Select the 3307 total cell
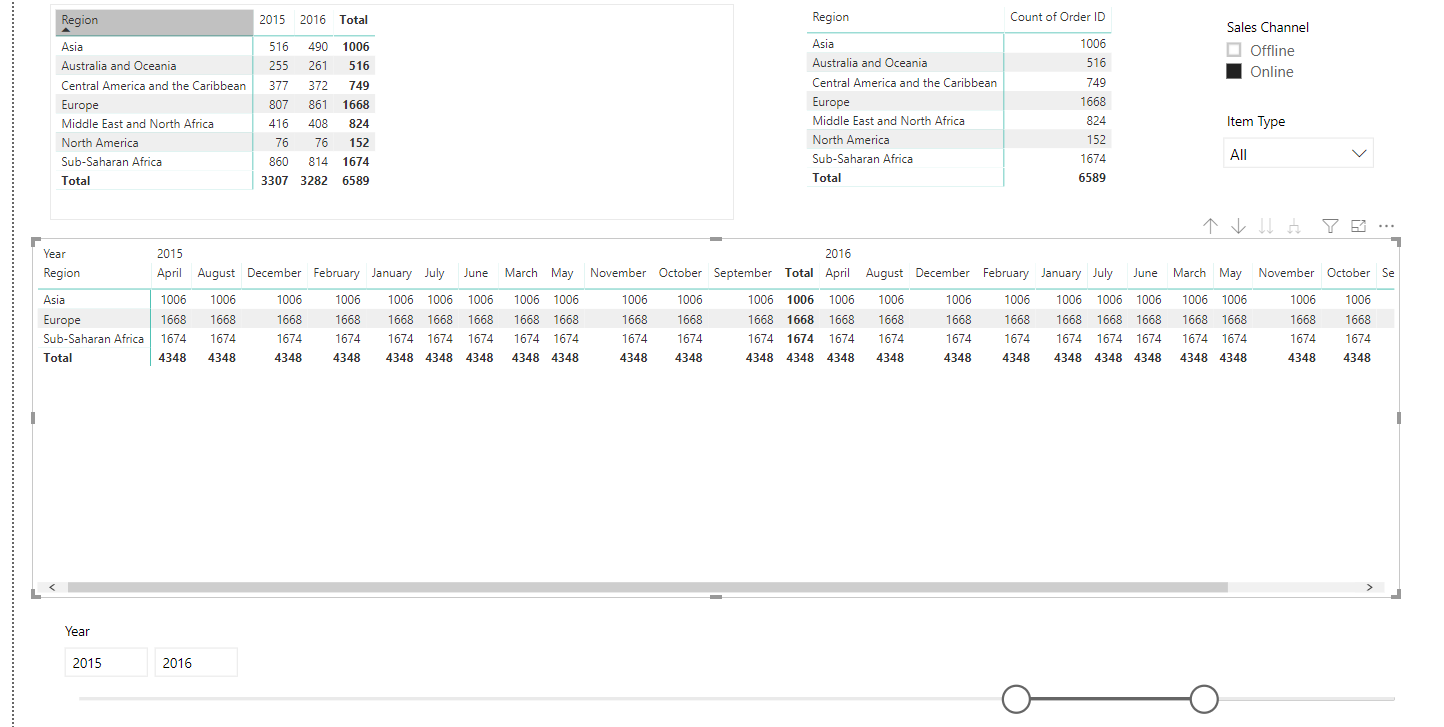1444x727 pixels. 275,181
